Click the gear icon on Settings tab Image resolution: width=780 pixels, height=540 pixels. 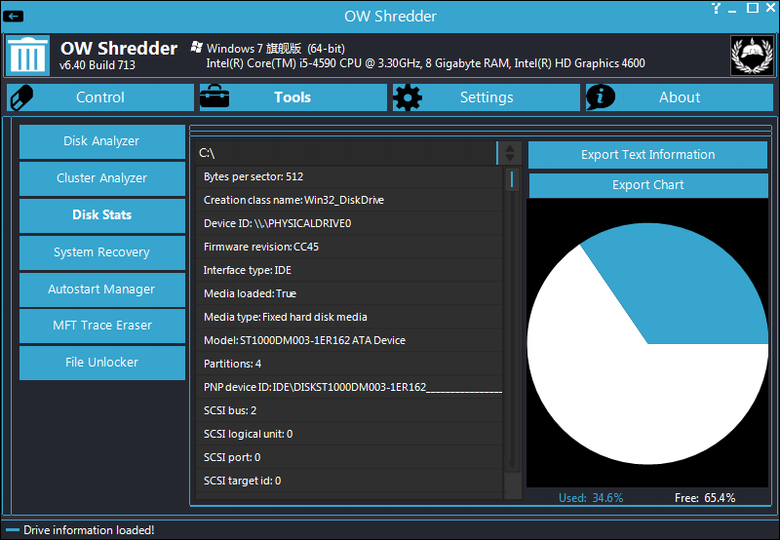(x=407, y=97)
